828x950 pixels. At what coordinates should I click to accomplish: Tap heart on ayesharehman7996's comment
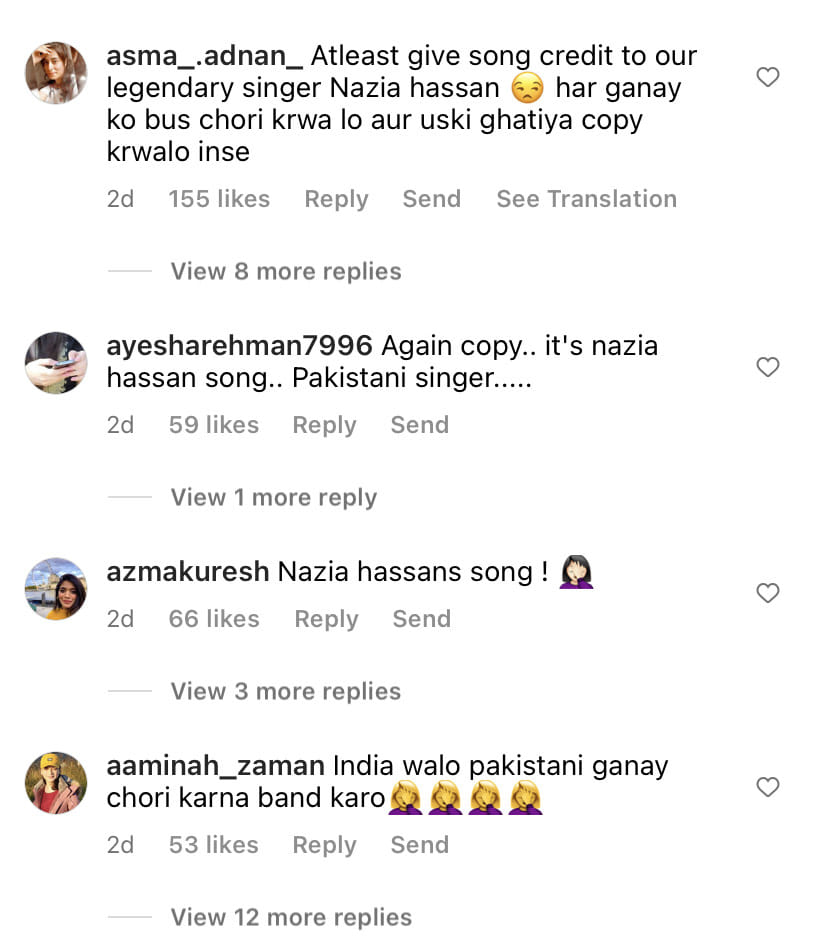coord(767,367)
